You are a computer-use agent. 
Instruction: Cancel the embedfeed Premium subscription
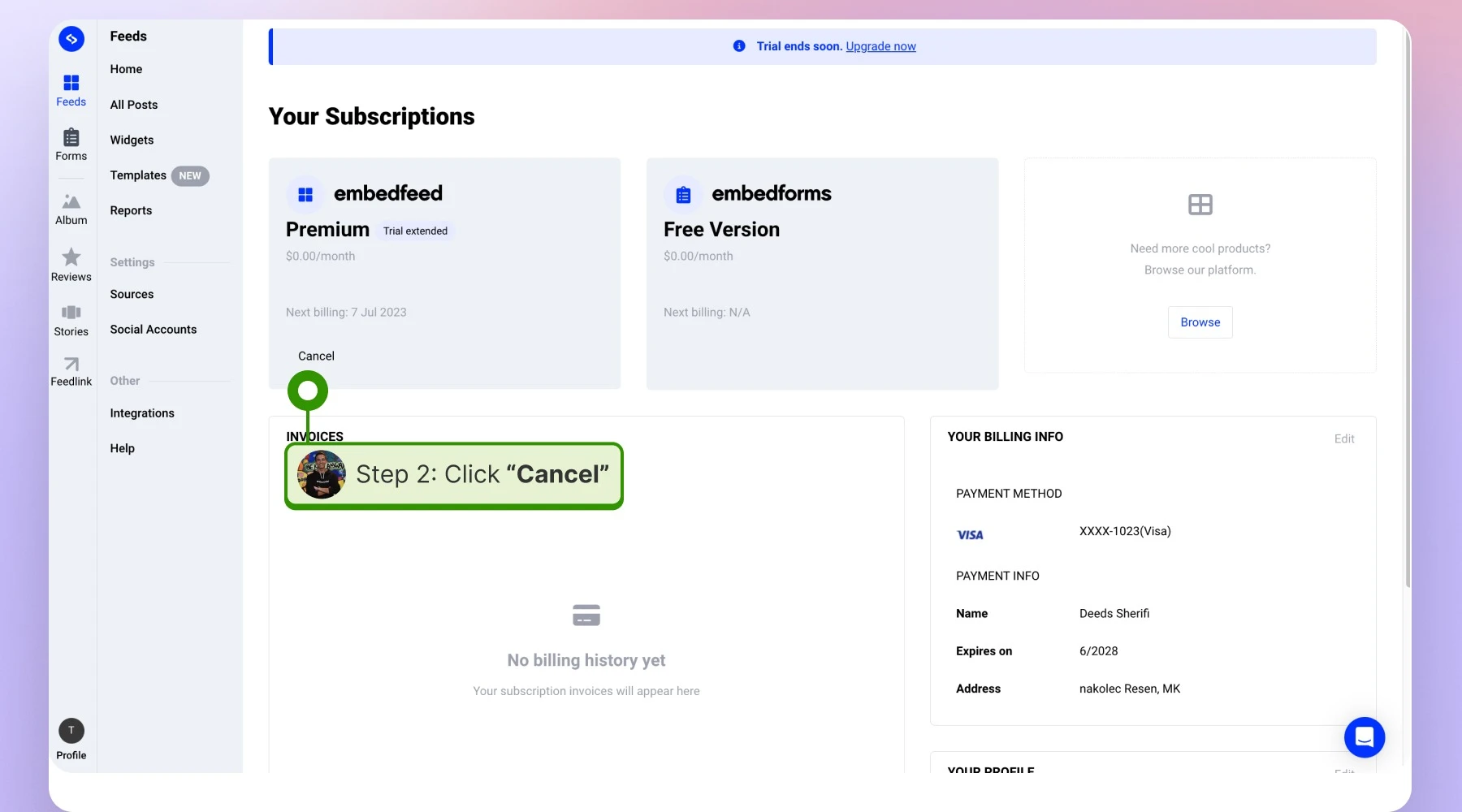click(x=316, y=356)
